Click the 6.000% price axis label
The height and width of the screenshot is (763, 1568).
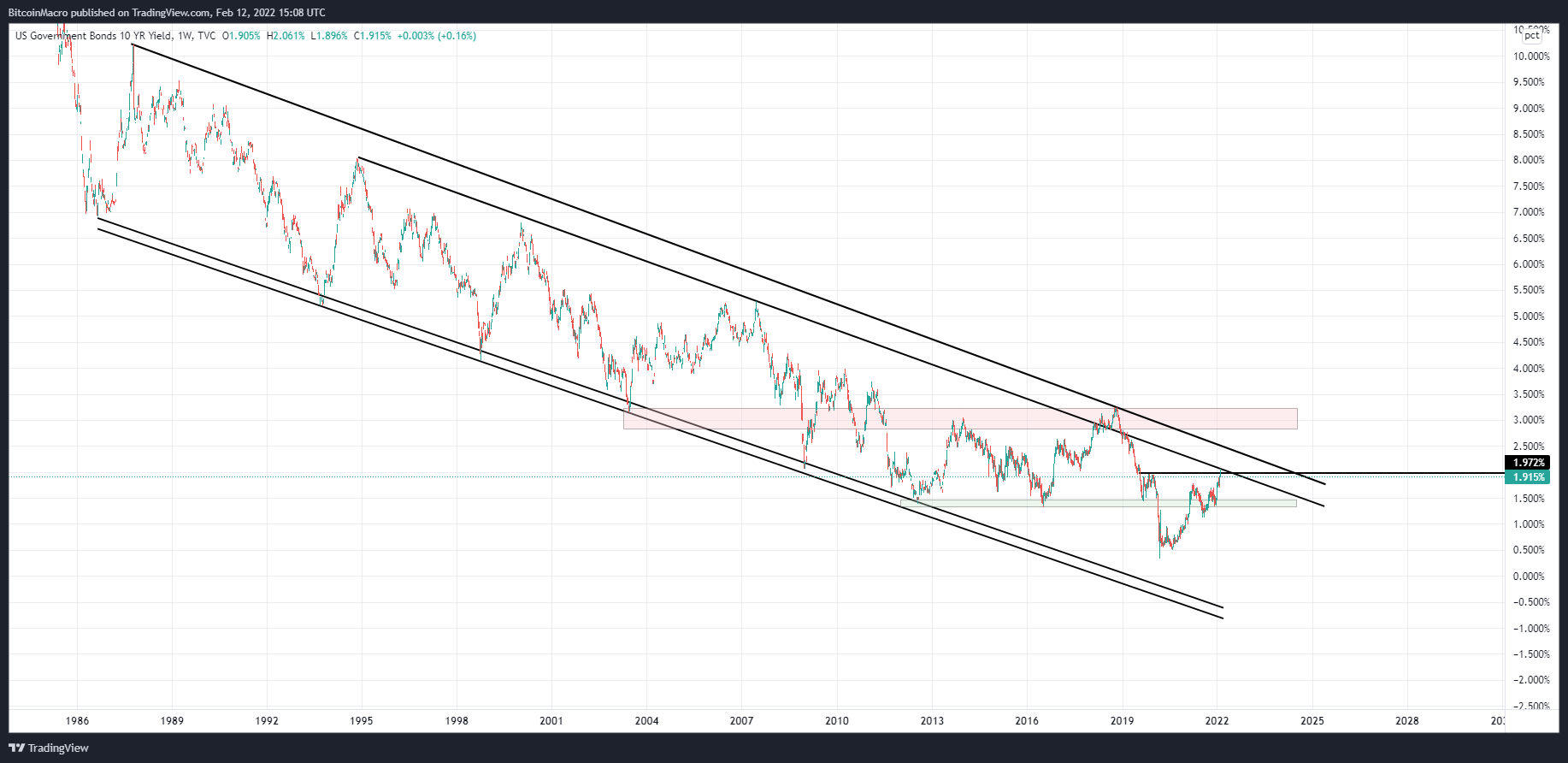point(1529,264)
